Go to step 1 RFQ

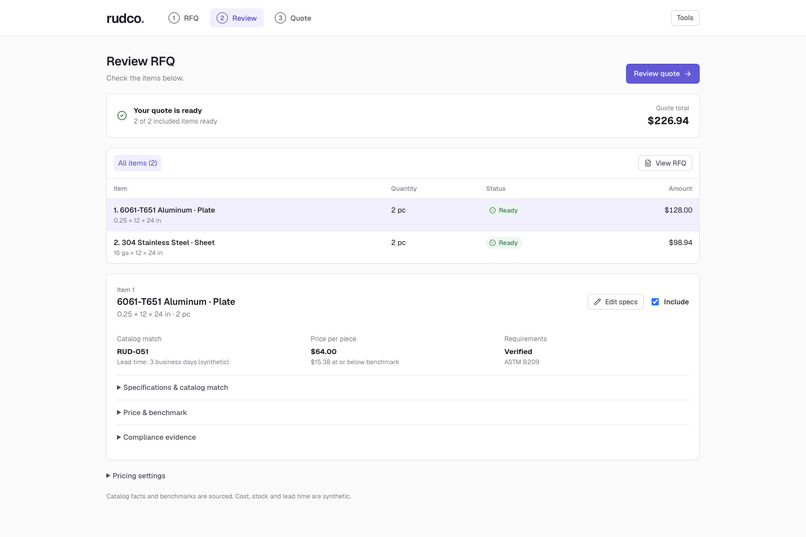click(184, 18)
